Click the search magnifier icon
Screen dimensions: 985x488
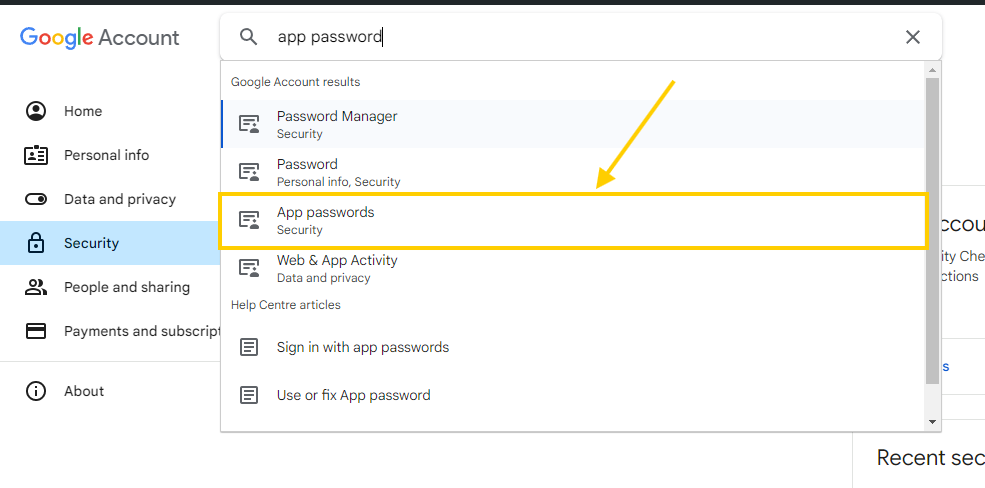tap(249, 37)
